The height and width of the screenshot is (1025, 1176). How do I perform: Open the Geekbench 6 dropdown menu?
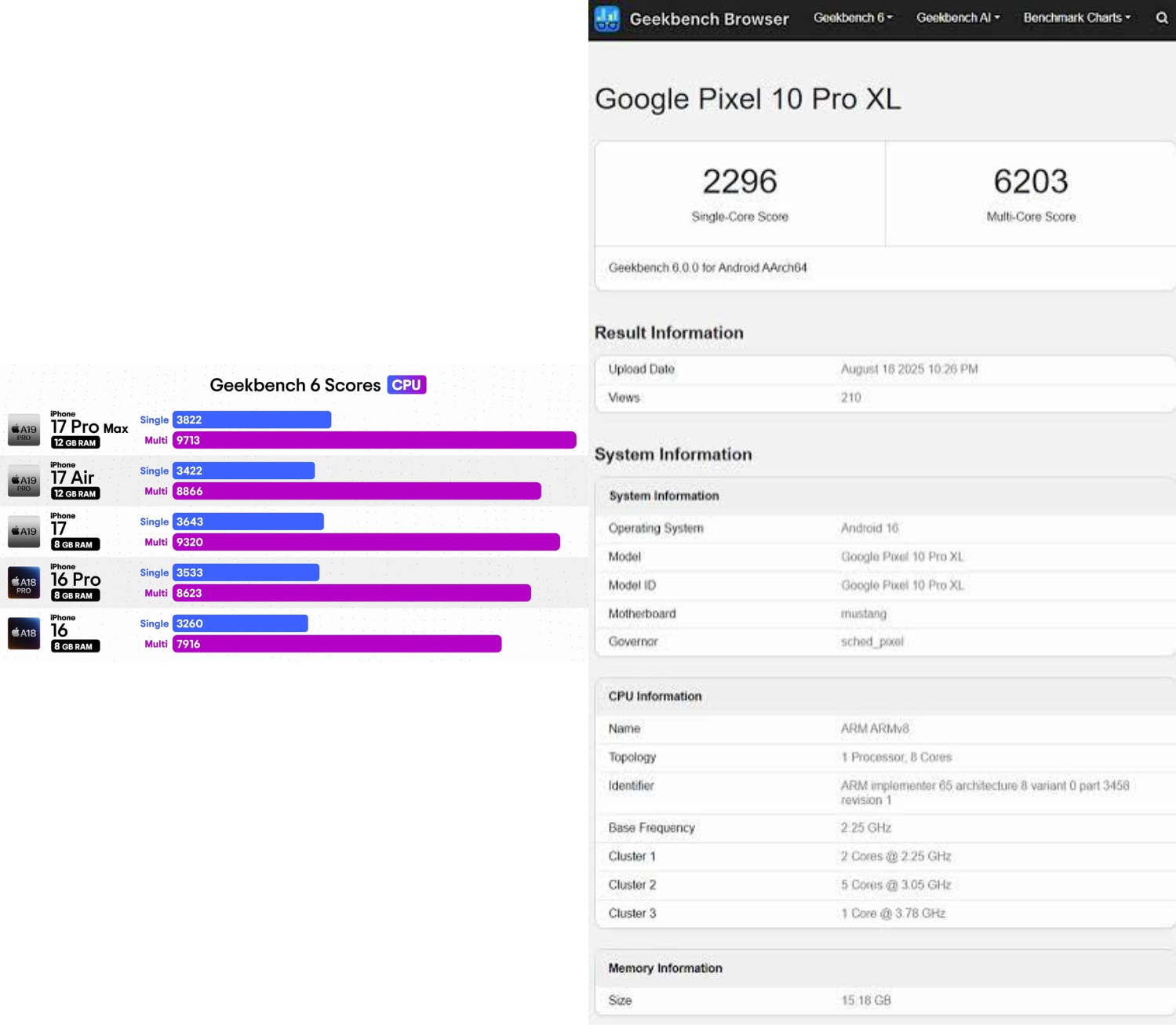[x=853, y=18]
